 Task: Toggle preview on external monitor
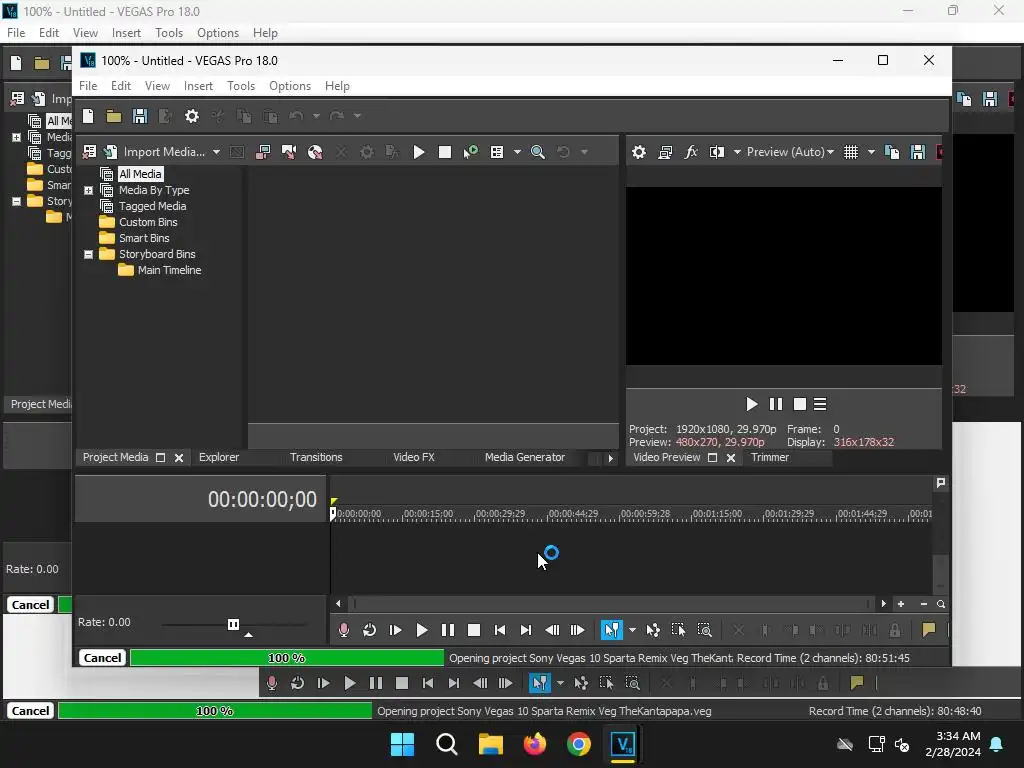665,152
